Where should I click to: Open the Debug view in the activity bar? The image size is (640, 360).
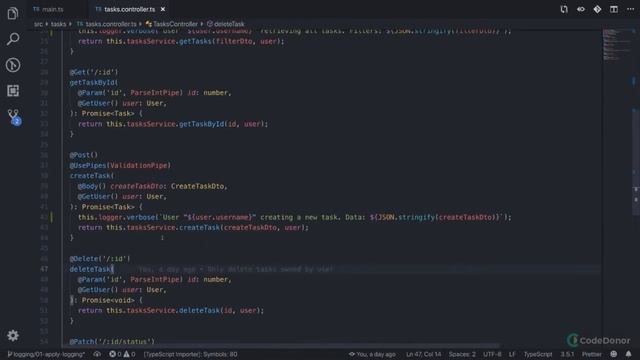click(x=13, y=65)
